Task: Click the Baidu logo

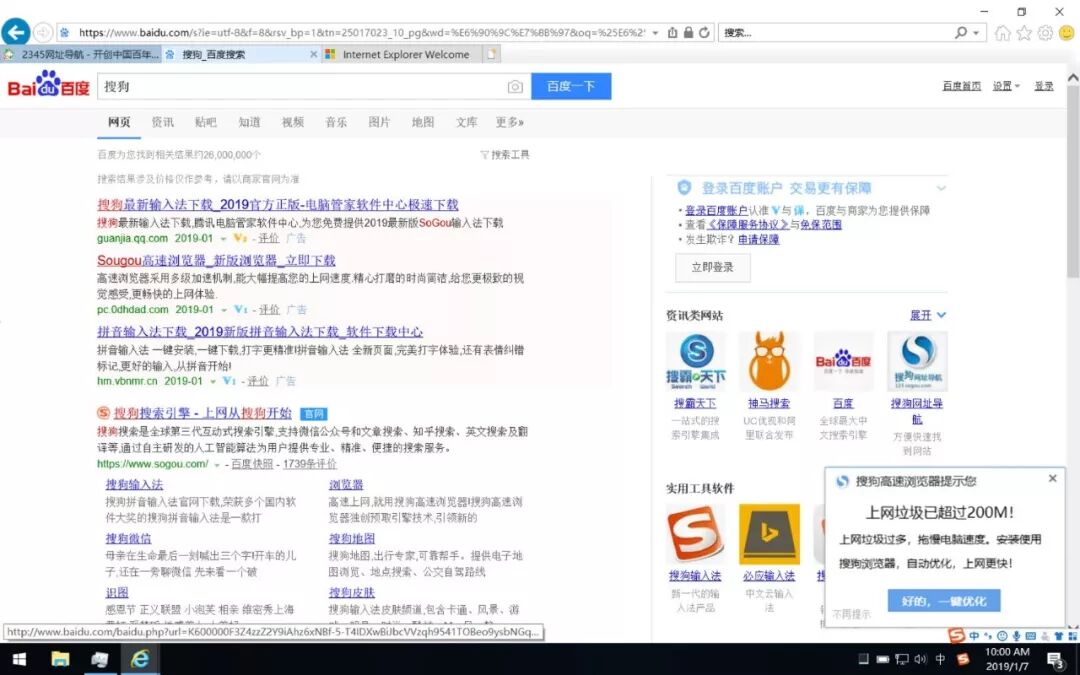Action: coord(48,85)
